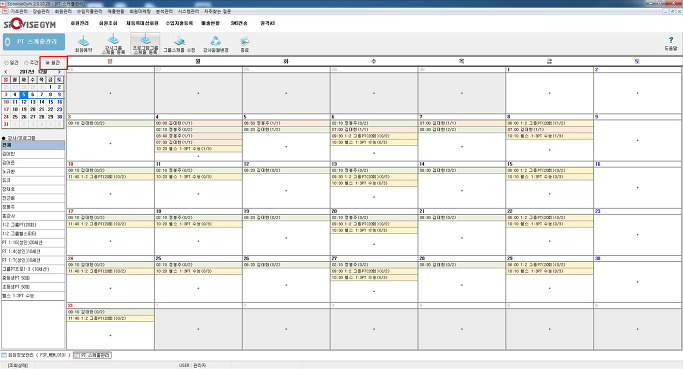This screenshot has width=683, height=369.
Task: Select 그룹PT프로1:3 (10세션) in program list
Action: click(33, 269)
